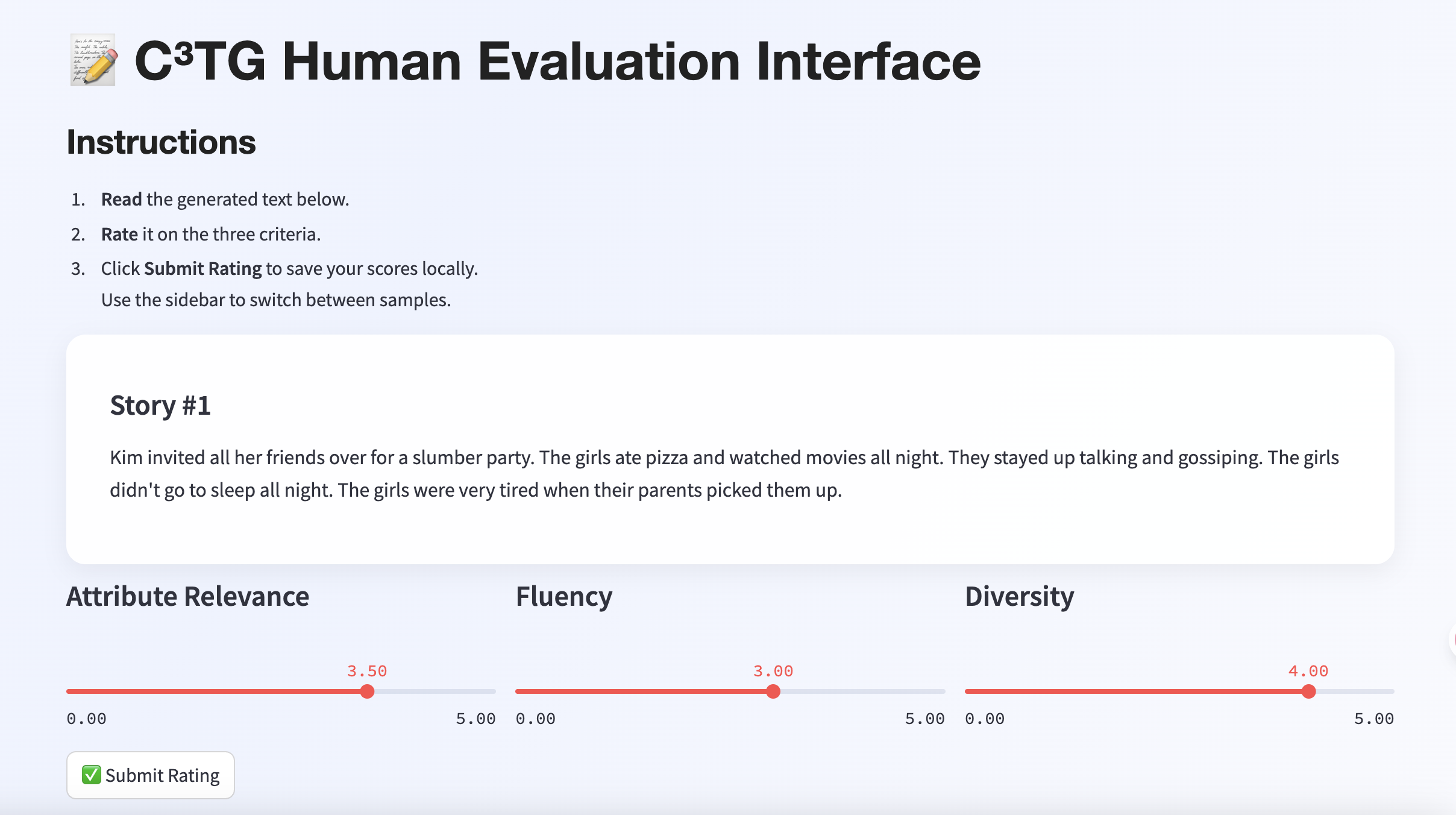The image size is (1456, 815).
Task: Click the Instructions heading
Action: [x=161, y=142]
